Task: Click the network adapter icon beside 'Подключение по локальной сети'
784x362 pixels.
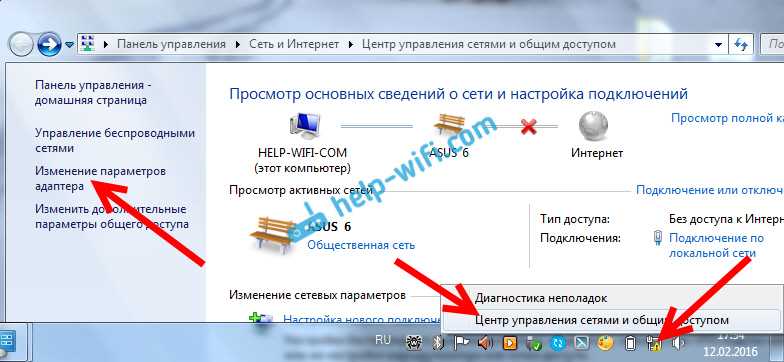Action: point(658,238)
